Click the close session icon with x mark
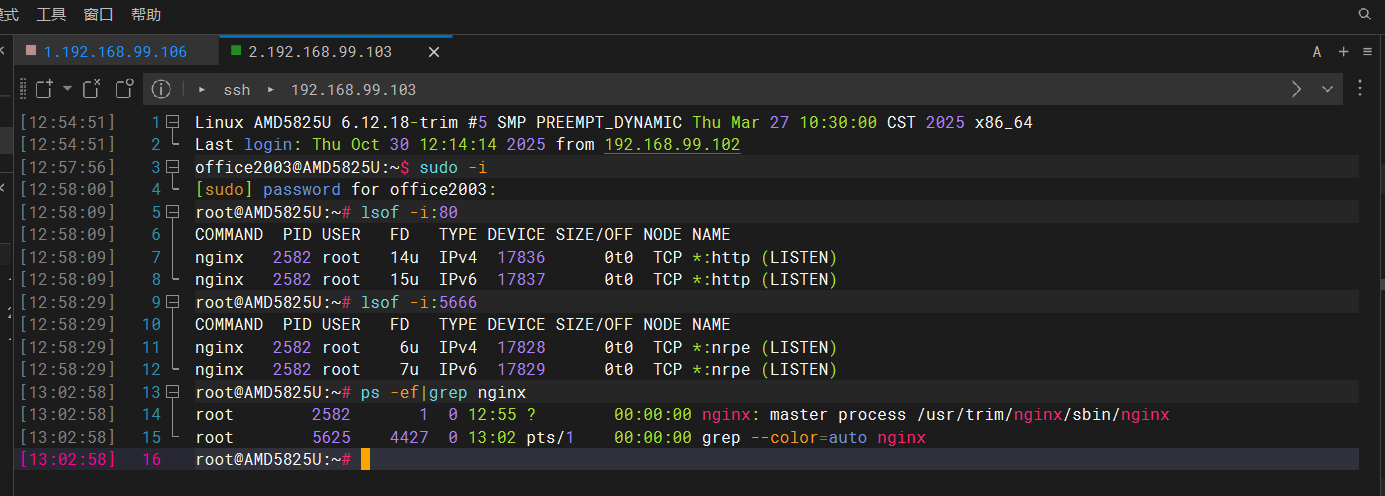 (92, 89)
